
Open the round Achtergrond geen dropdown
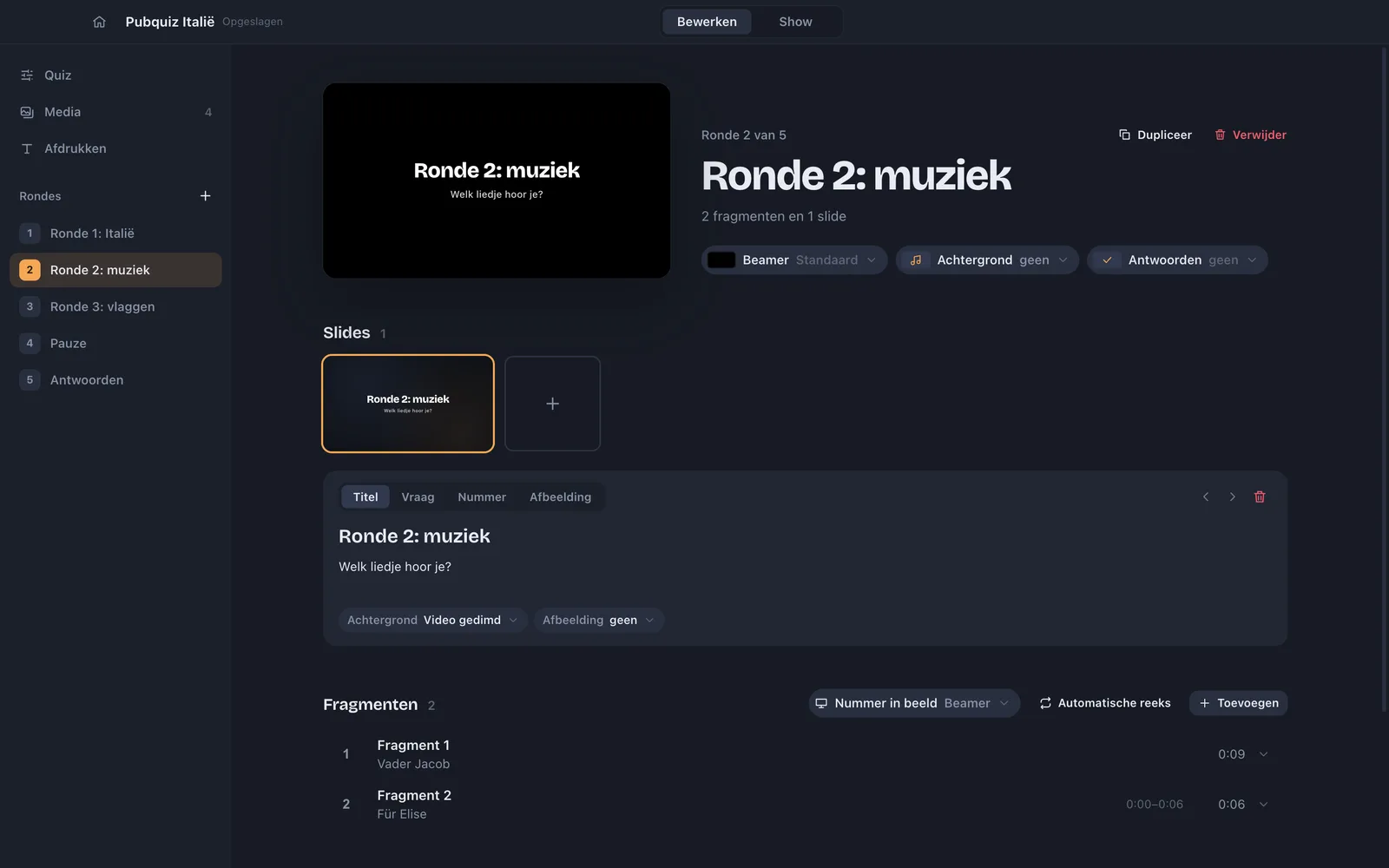click(x=987, y=260)
